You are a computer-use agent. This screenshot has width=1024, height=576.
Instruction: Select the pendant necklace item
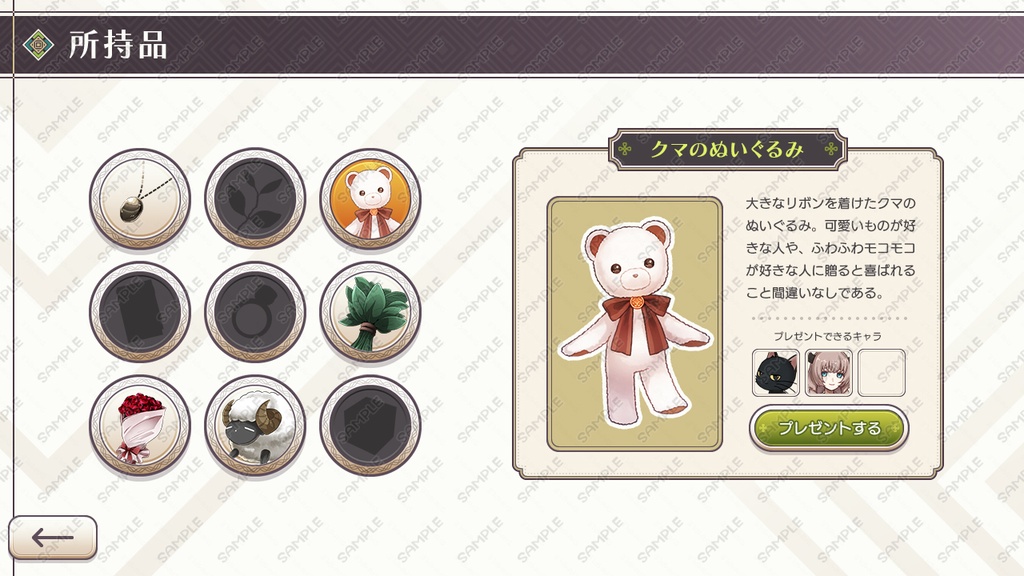coord(140,198)
